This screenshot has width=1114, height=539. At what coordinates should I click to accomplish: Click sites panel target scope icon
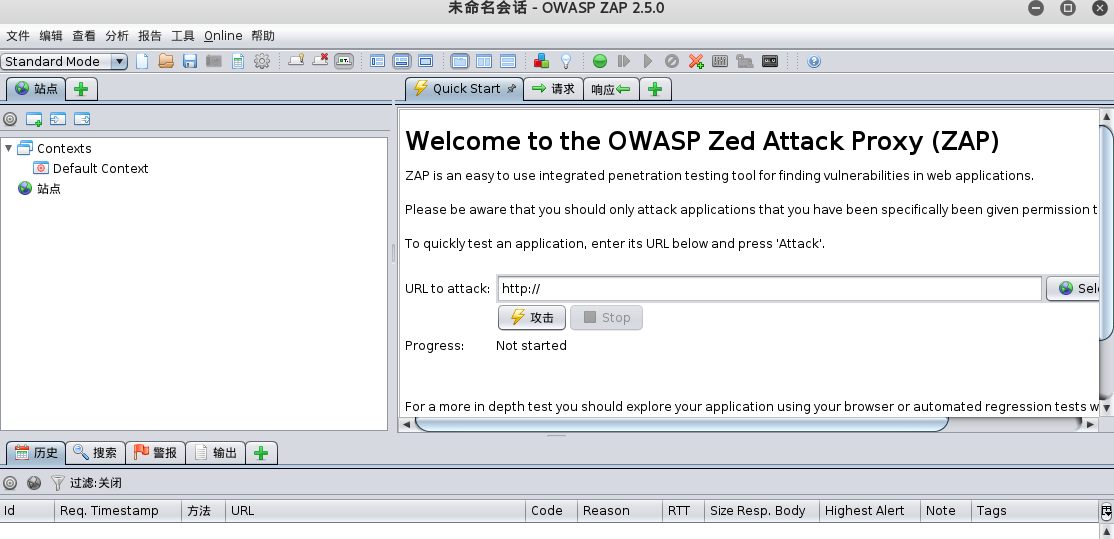pos(10,119)
